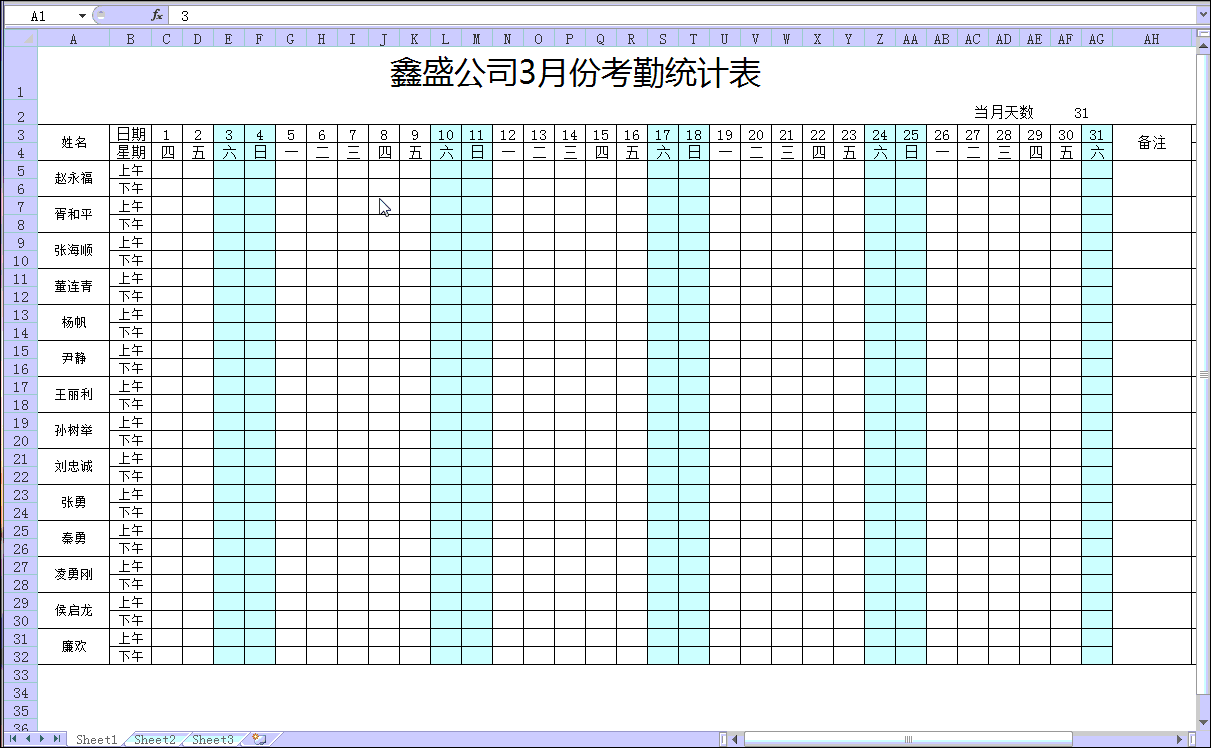Click employee name 孙树举
The width and height of the screenshot is (1211, 748).
point(73,431)
